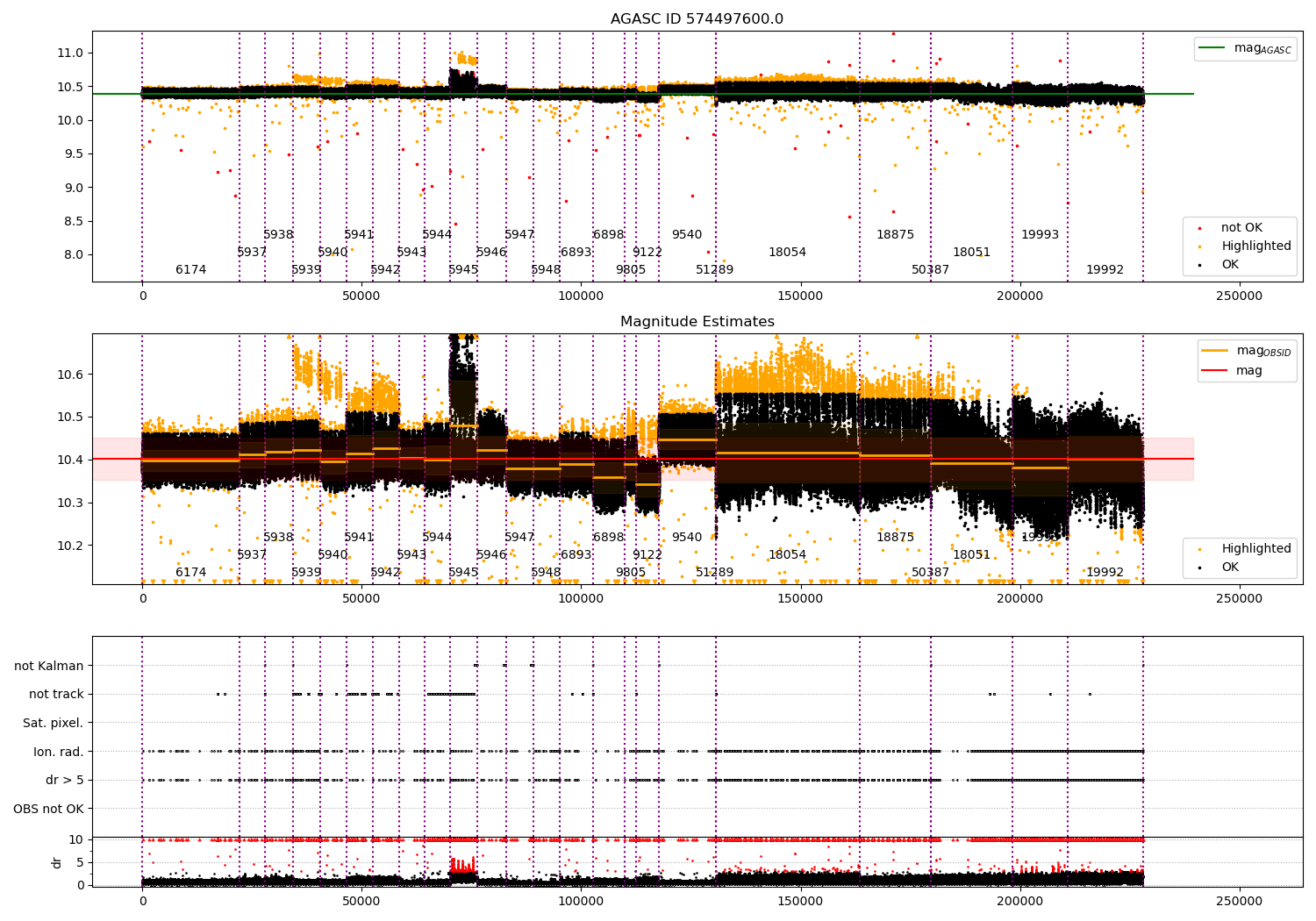Screen dimensions: 1316x921
Task: Click the rotated 'dr' axis label
Action: click(x=57, y=862)
